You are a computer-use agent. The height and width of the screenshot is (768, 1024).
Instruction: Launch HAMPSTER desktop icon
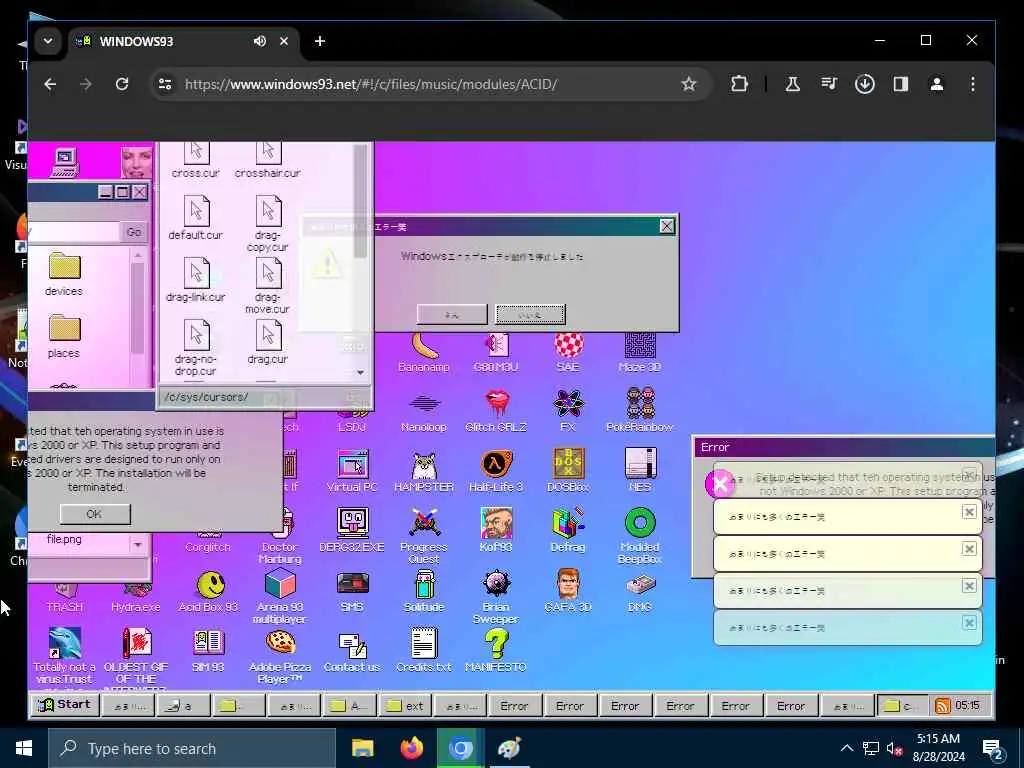click(x=424, y=472)
